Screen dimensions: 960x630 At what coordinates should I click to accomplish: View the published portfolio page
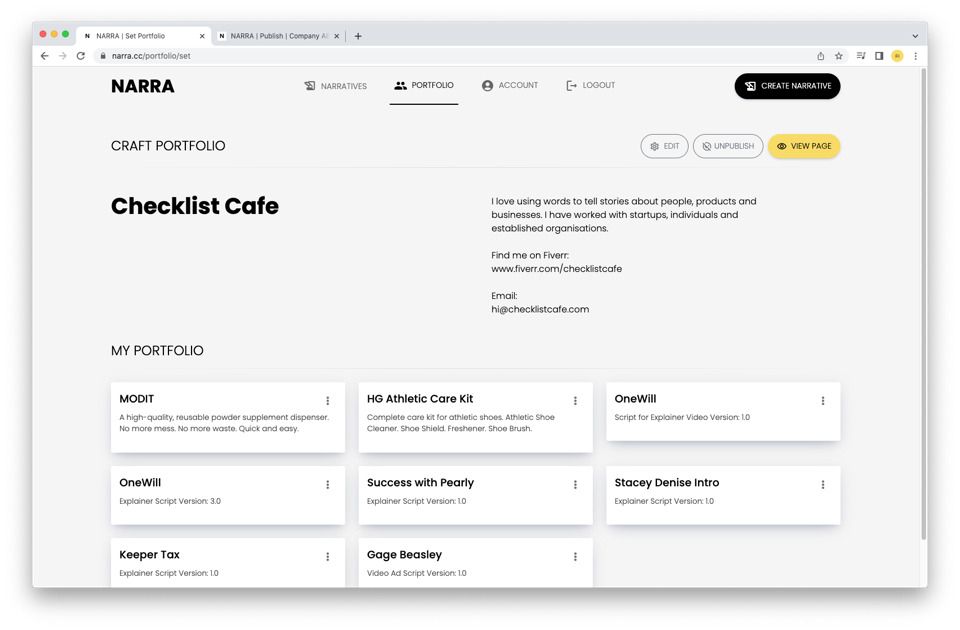click(804, 146)
